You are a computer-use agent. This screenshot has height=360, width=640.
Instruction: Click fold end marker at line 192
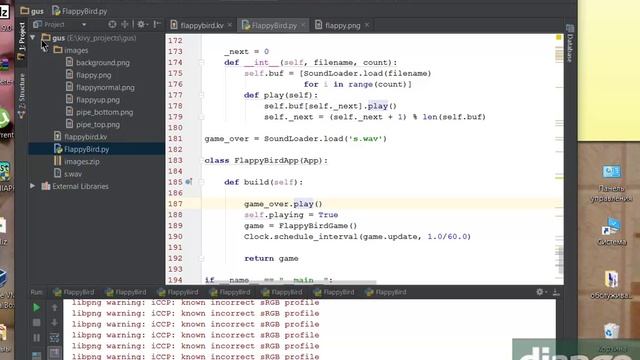tap(201, 258)
